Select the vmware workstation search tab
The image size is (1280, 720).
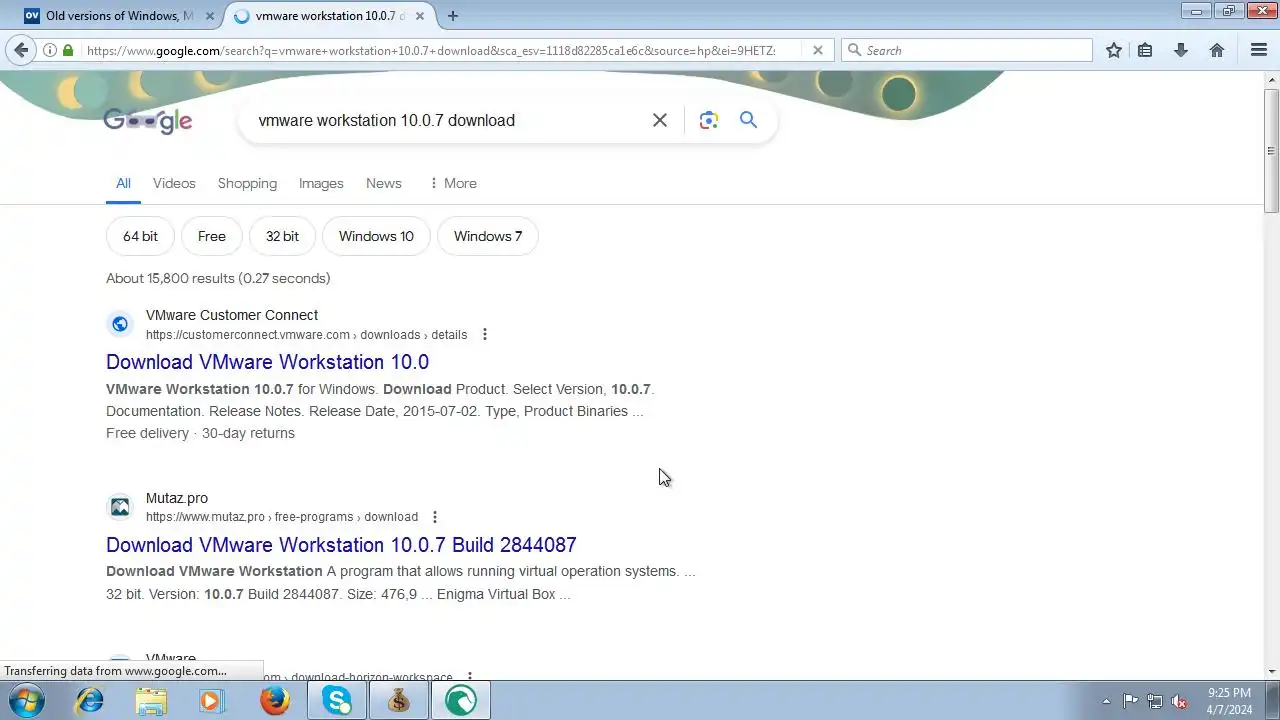pos(330,16)
